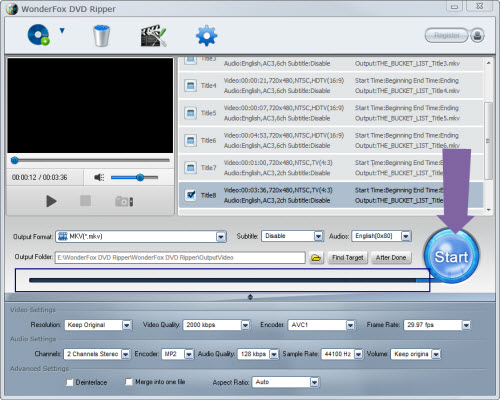Viewport: 500px width, 400px height.
Task: Adjust the volume slider handle
Action: point(140,177)
